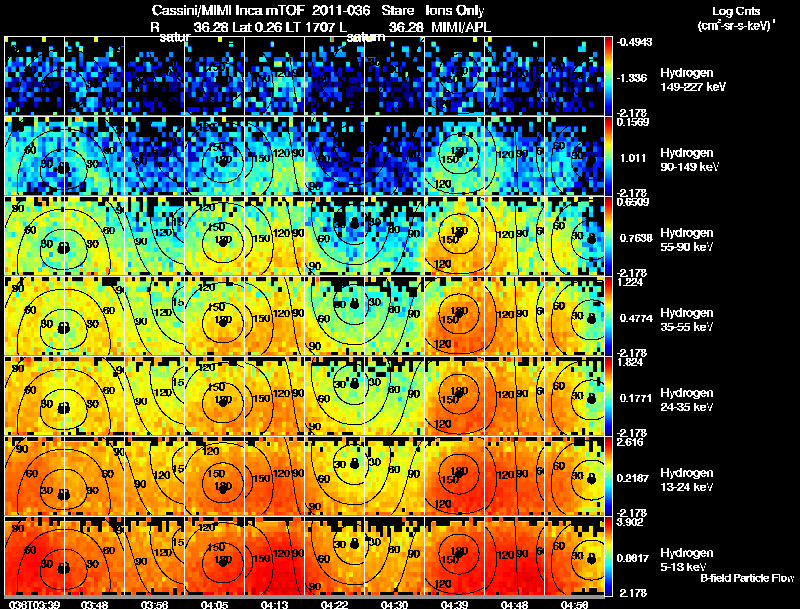
Task: Open the 13-24 keV panel at 04:56
Action: click(x=574, y=476)
